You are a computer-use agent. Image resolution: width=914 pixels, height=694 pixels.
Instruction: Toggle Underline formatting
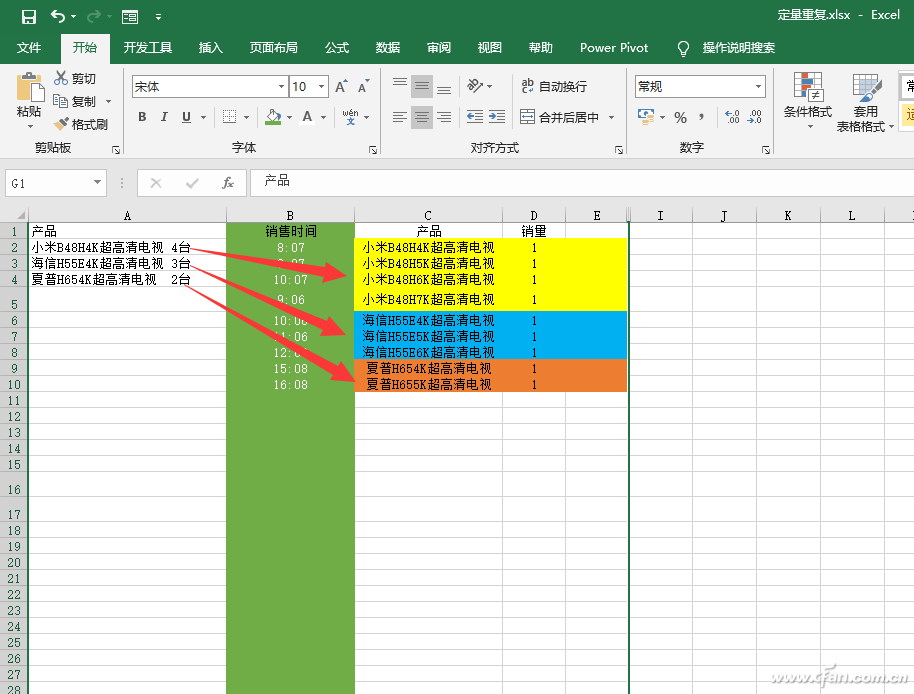[x=187, y=117]
